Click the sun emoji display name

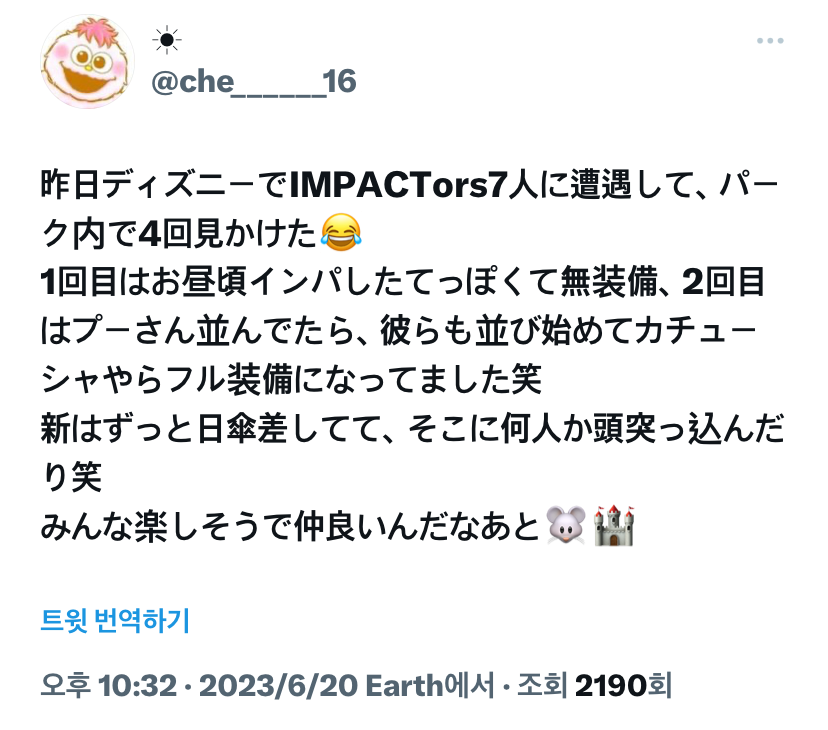coord(167,40)
